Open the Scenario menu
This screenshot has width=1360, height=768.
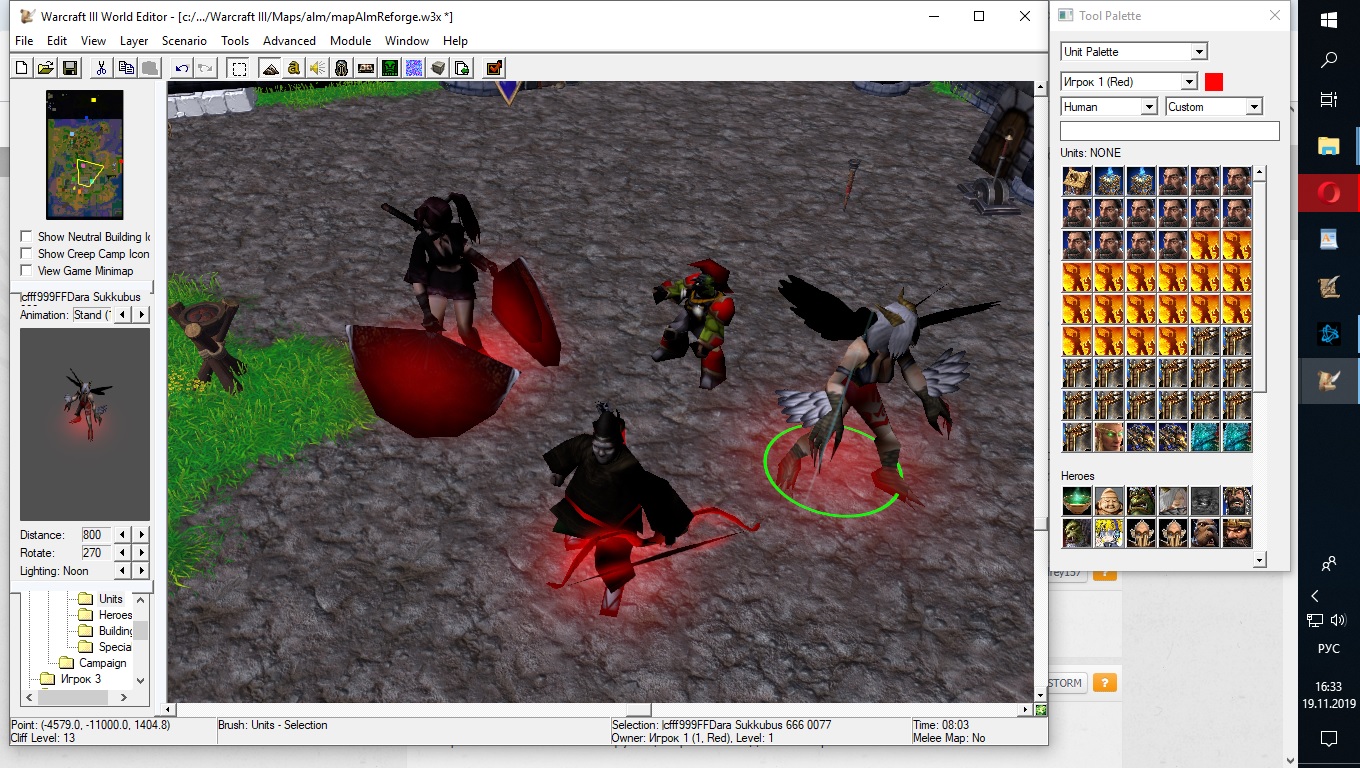coord(184,41)
